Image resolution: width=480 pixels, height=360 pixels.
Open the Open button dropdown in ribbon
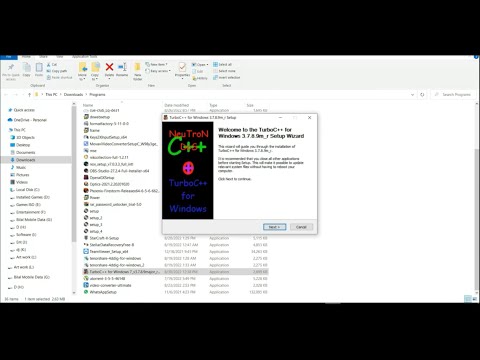200,64
